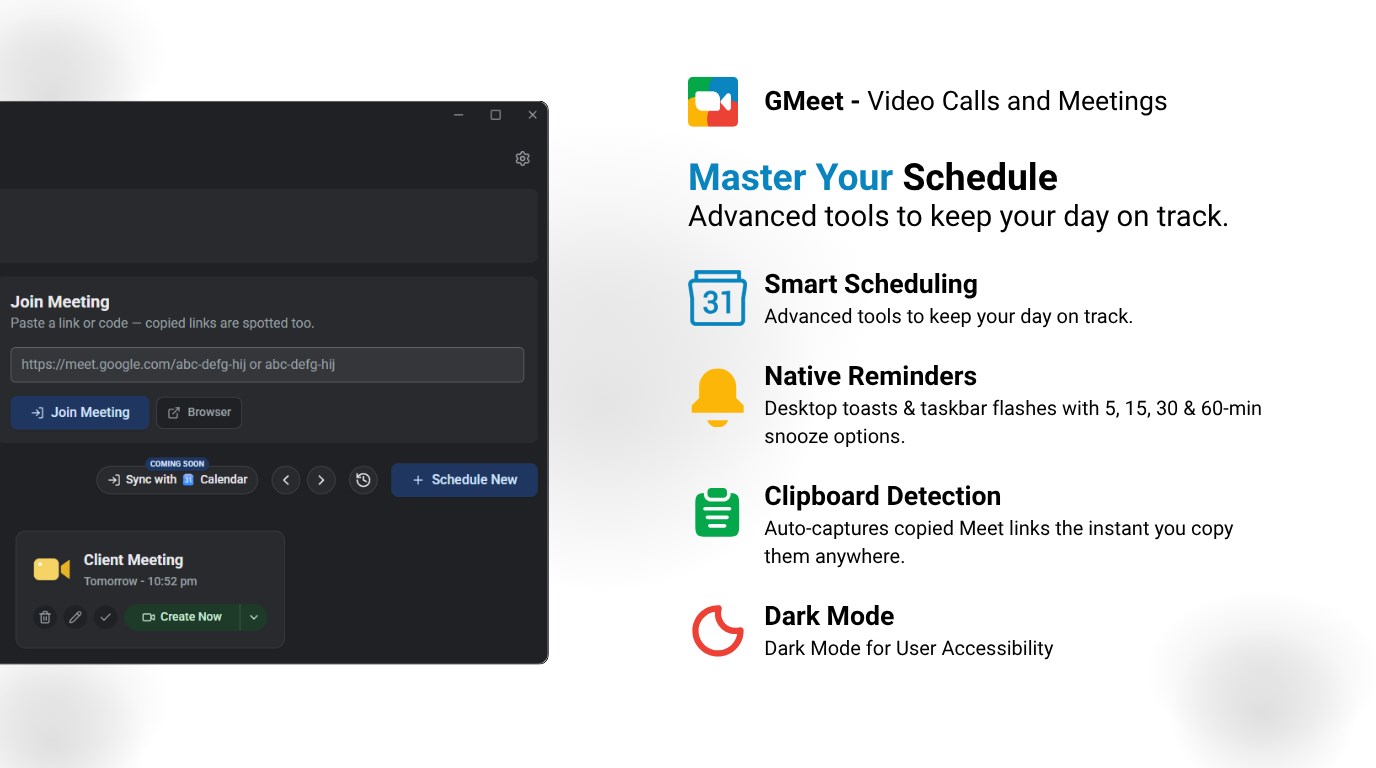Click the 'Join Meeting' section heading
The image size is (1376, 768).
[x=60, y=302]
